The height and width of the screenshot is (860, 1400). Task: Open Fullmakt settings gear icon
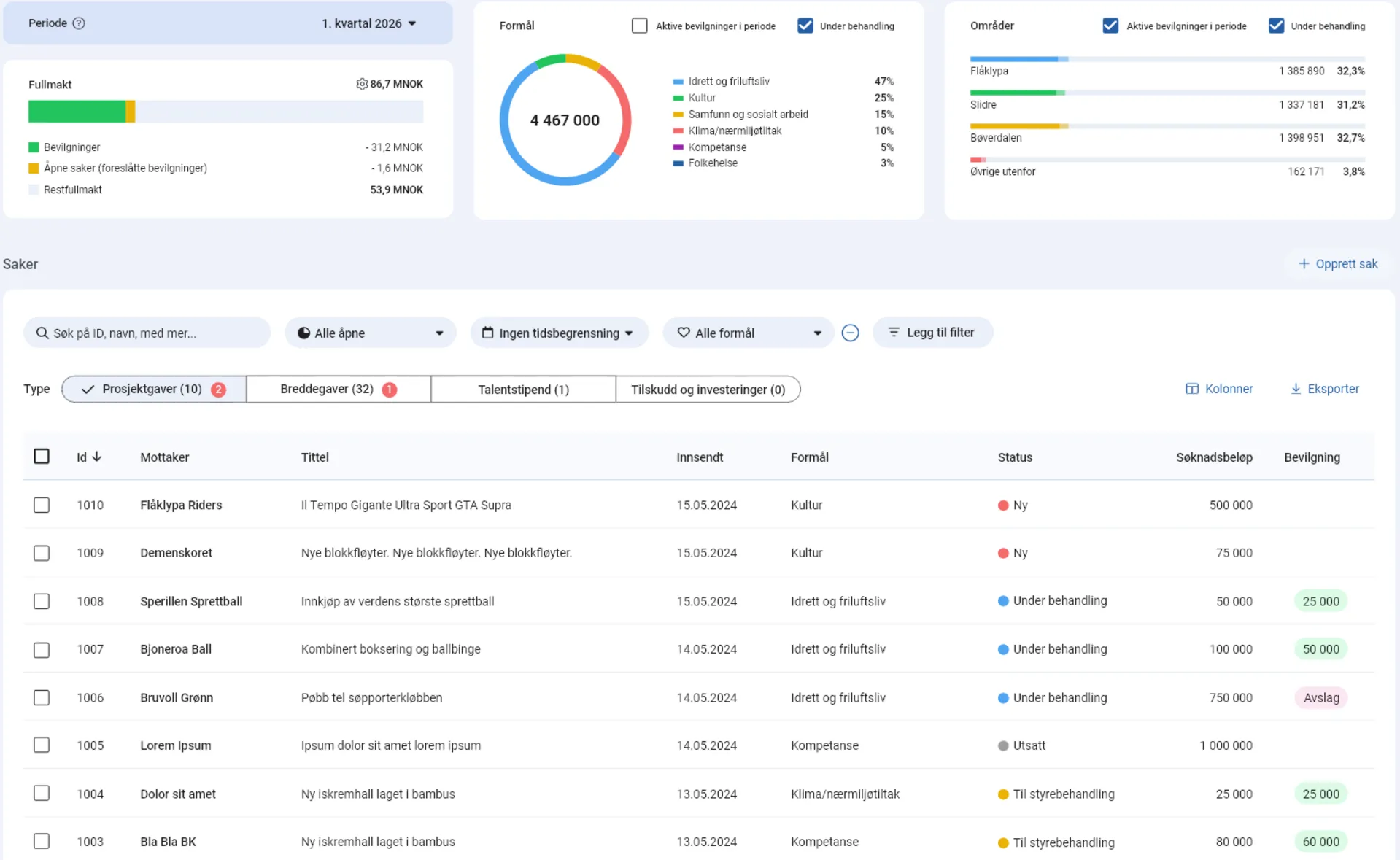(361, 84)
